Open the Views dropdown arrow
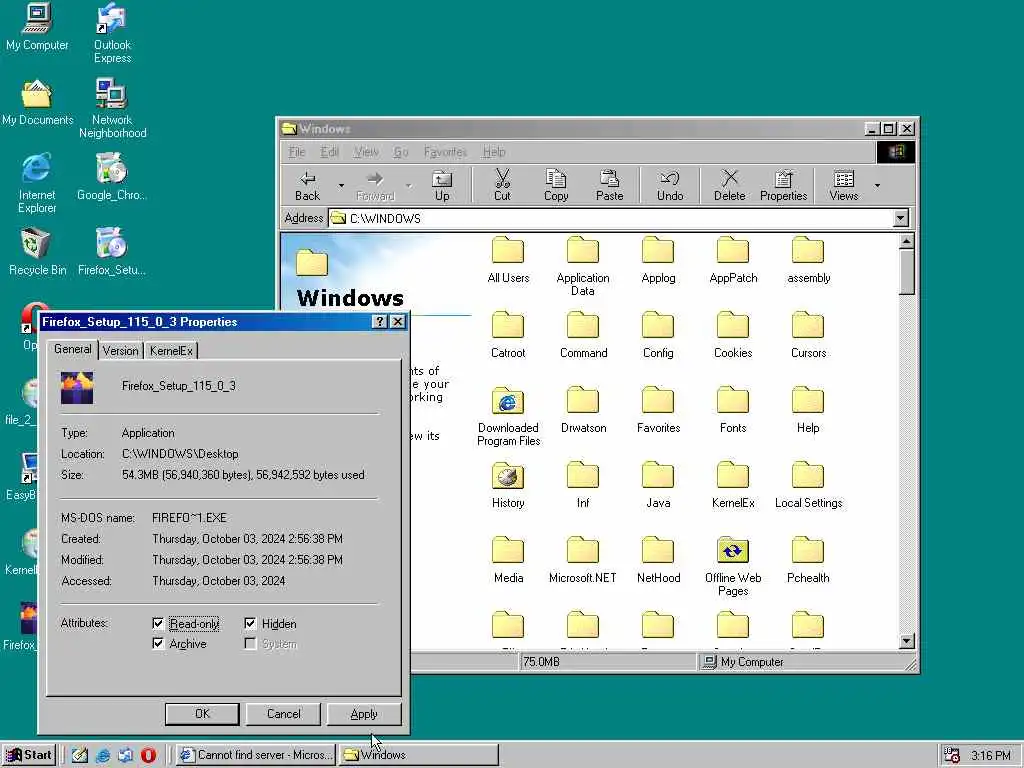The height and width of the screenshot is (768, 1024). (x=877, y=185)
